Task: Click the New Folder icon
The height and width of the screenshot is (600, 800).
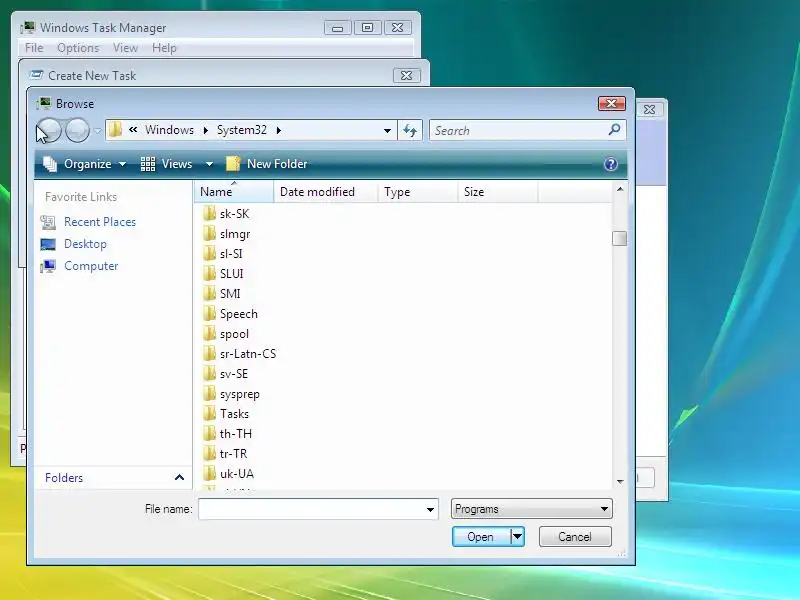Action: pyautogui.click(x=233, y=164)
